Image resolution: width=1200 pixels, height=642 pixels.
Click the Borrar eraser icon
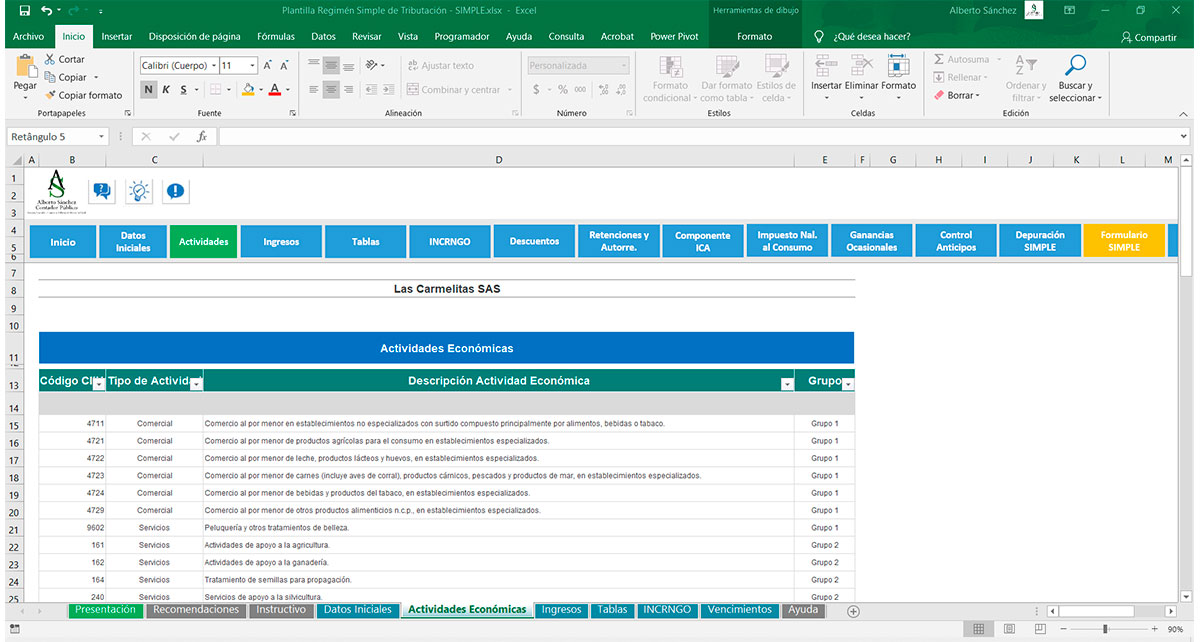point(939,95)
